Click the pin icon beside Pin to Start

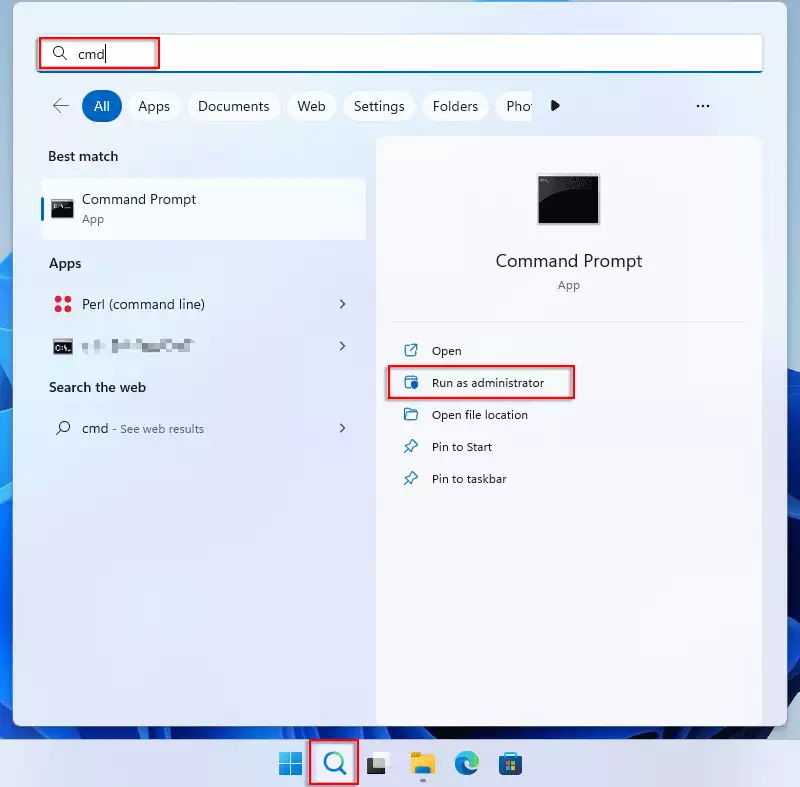click(411, 446)
